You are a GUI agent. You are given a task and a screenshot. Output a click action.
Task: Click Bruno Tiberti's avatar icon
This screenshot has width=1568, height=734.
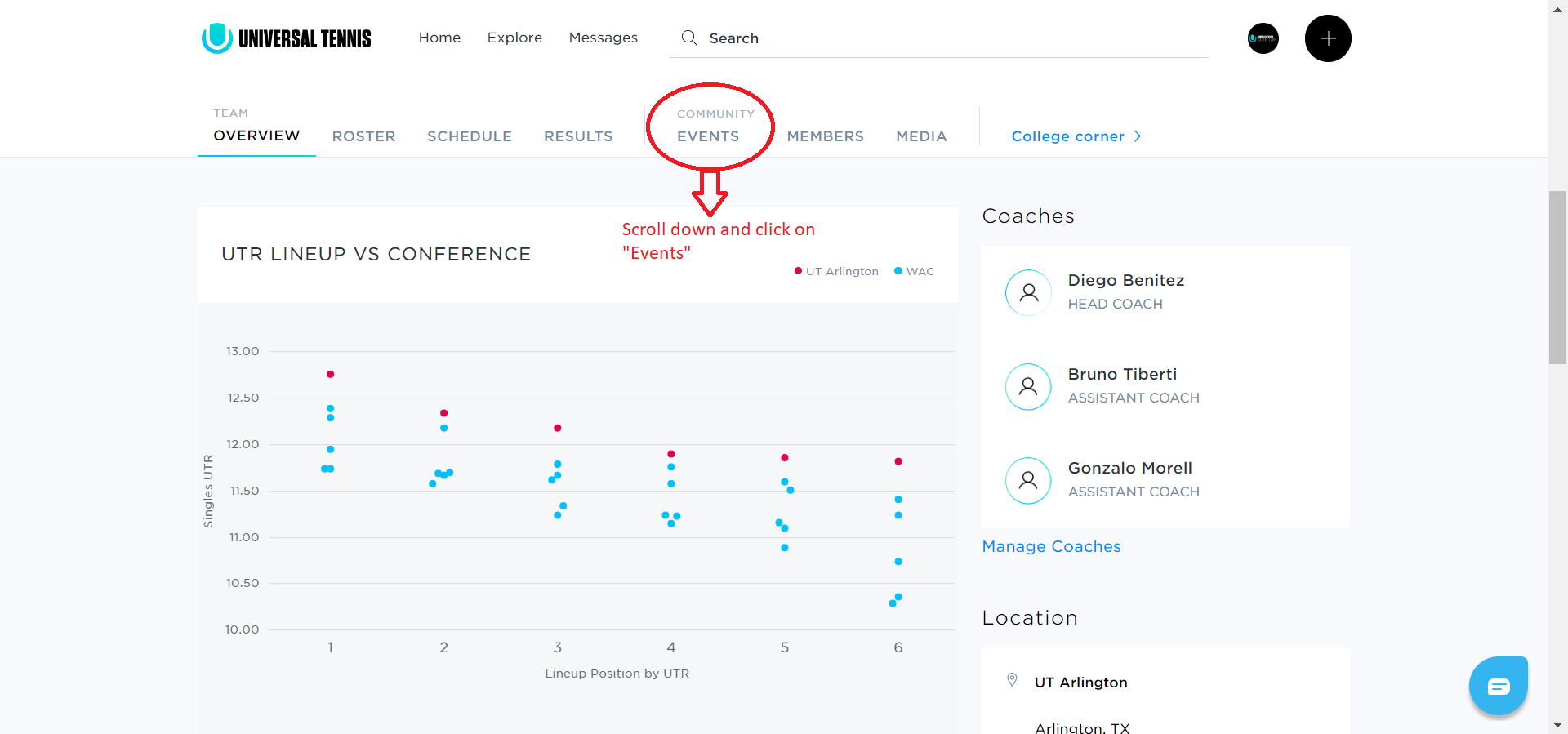(1028, 386)
